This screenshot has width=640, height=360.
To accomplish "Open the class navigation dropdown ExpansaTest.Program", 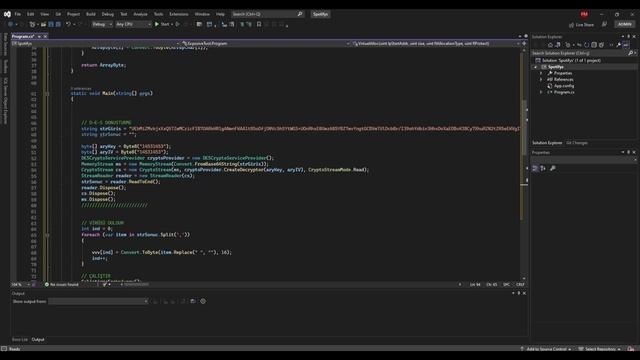I will tap(265, 43).
